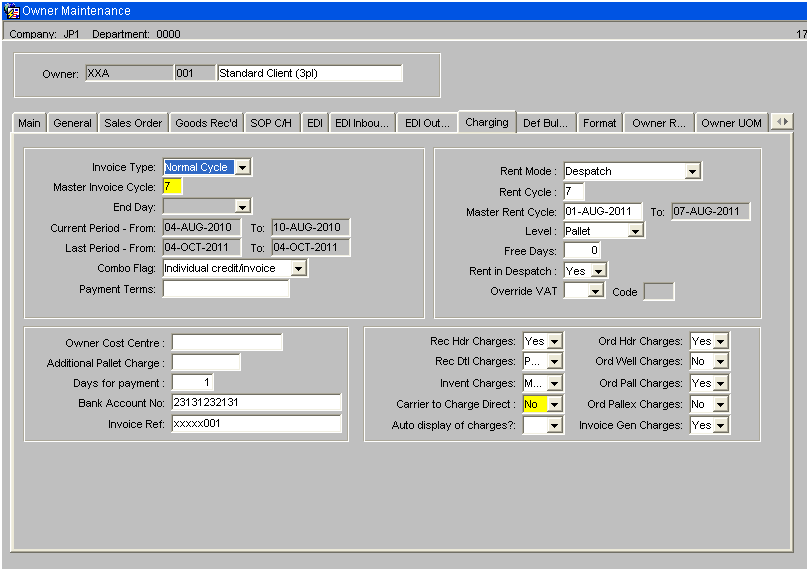This screenshot has width=807, height=569.
Task: Click the VAT Code field
Action: click(659, 291)
